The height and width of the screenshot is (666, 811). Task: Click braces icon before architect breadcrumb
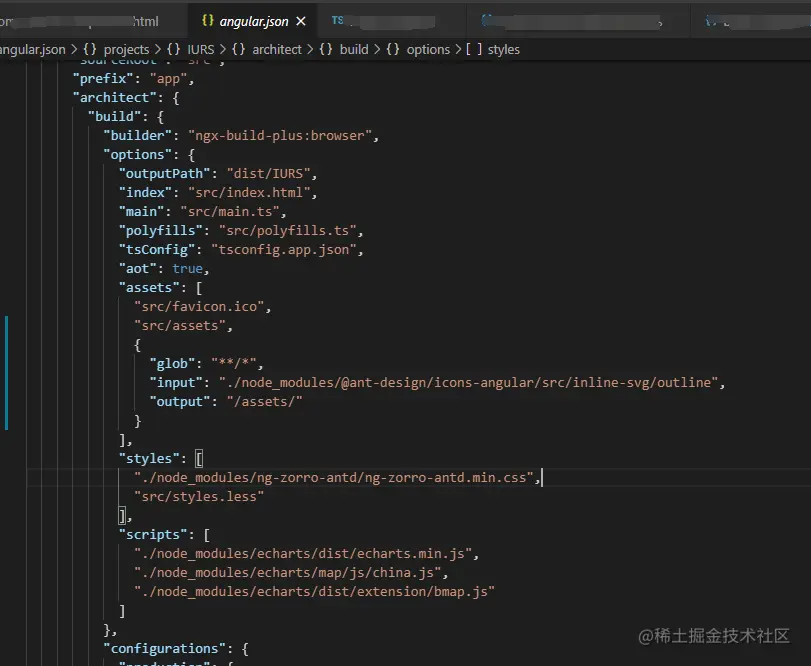[x=238, y=49]
